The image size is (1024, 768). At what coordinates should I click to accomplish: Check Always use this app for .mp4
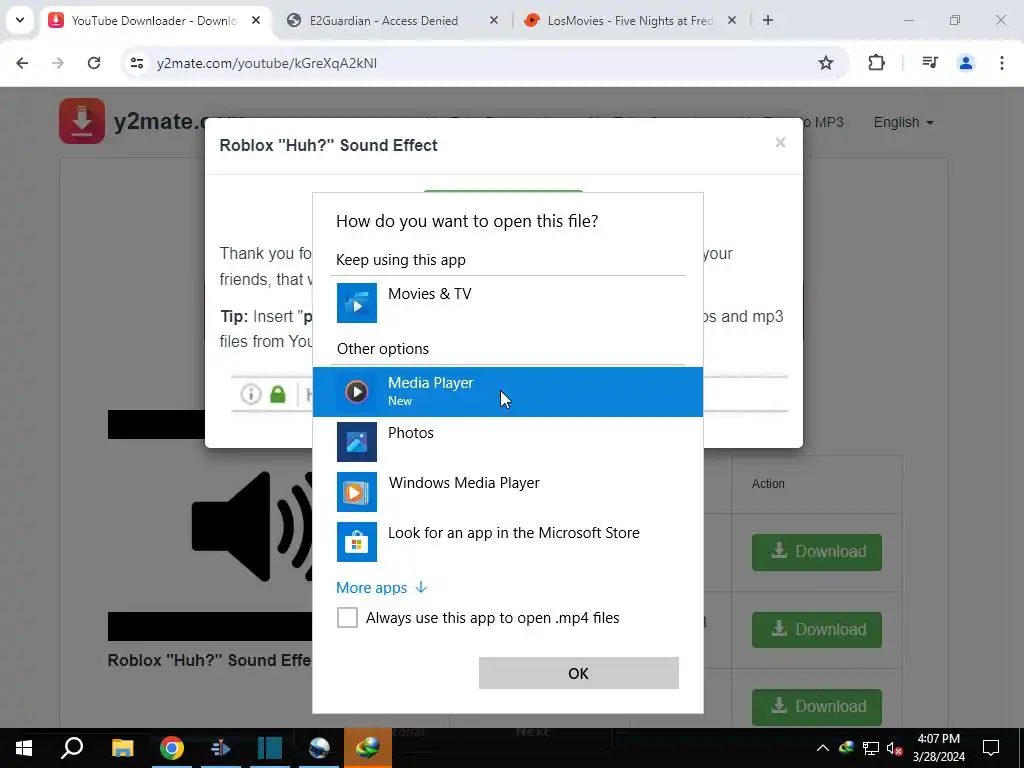(x=347, y=617)
